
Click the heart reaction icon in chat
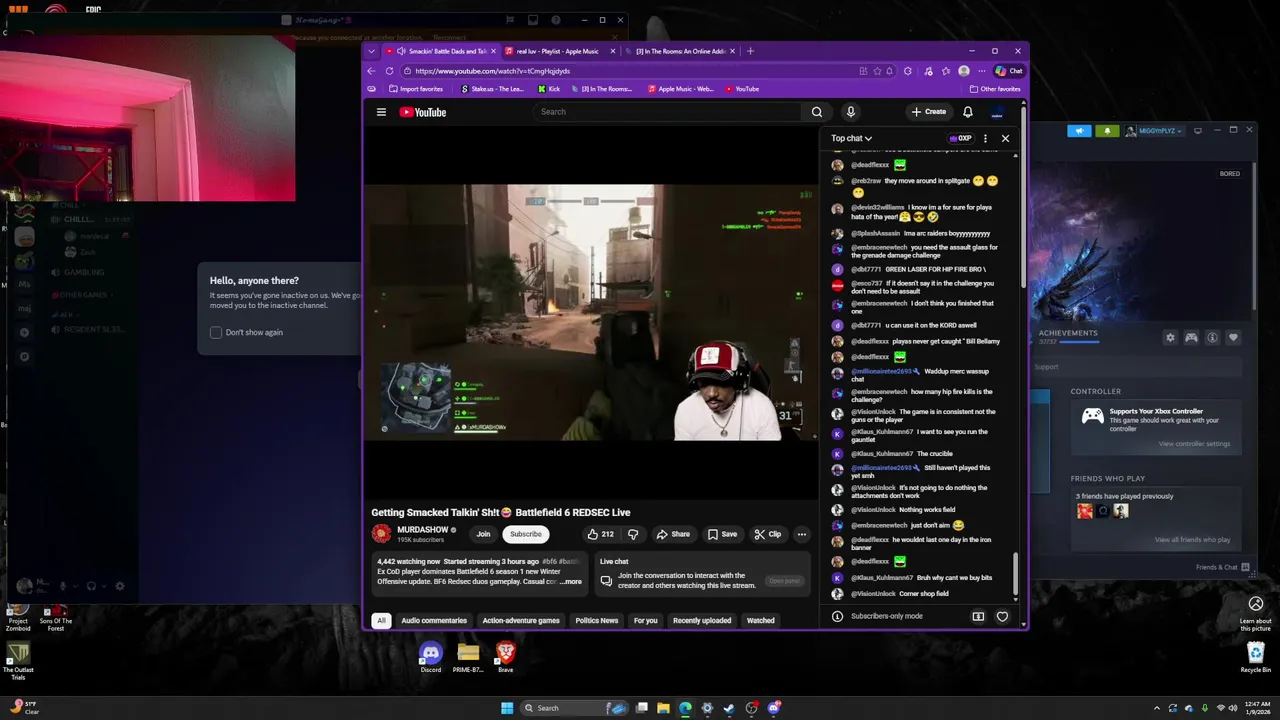click(x=1002, y=616)
